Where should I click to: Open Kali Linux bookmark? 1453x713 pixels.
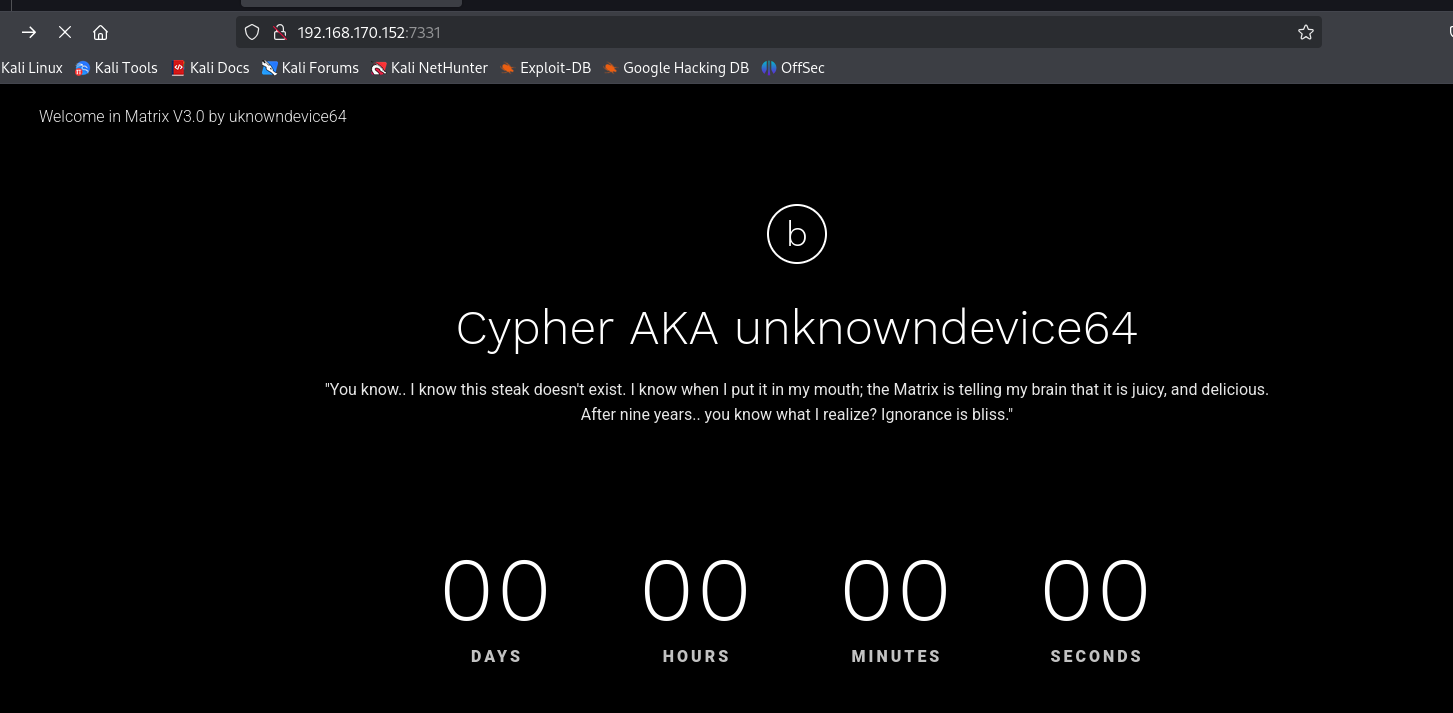[31, 68]
